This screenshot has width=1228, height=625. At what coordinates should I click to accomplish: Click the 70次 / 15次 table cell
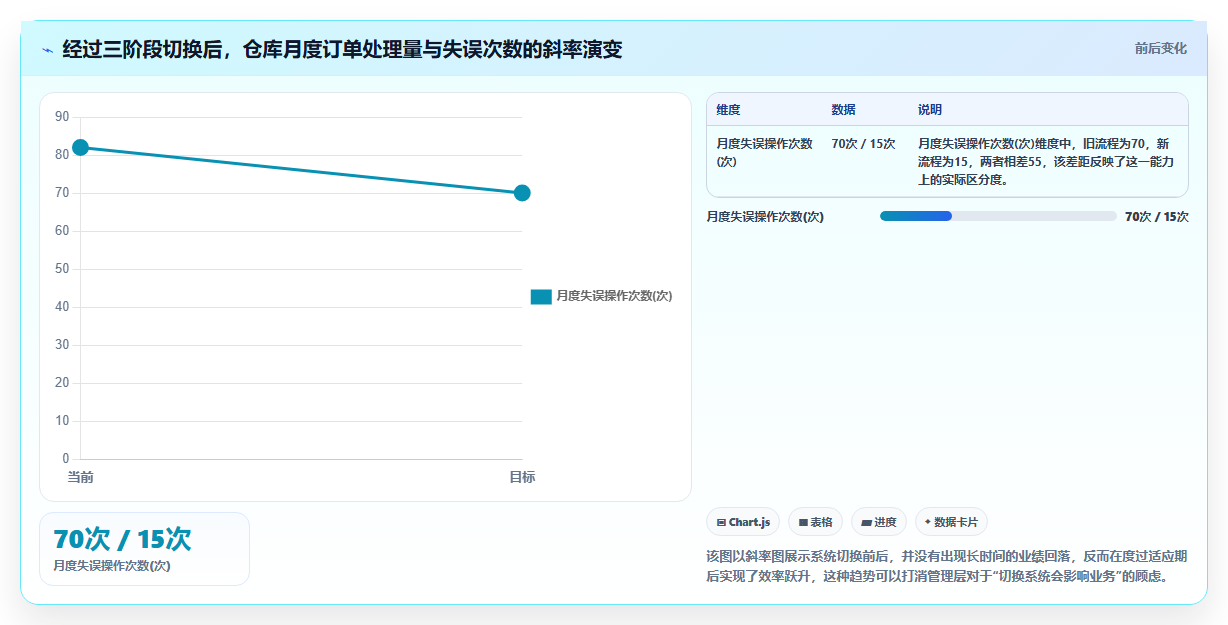(x=863, y=144)
